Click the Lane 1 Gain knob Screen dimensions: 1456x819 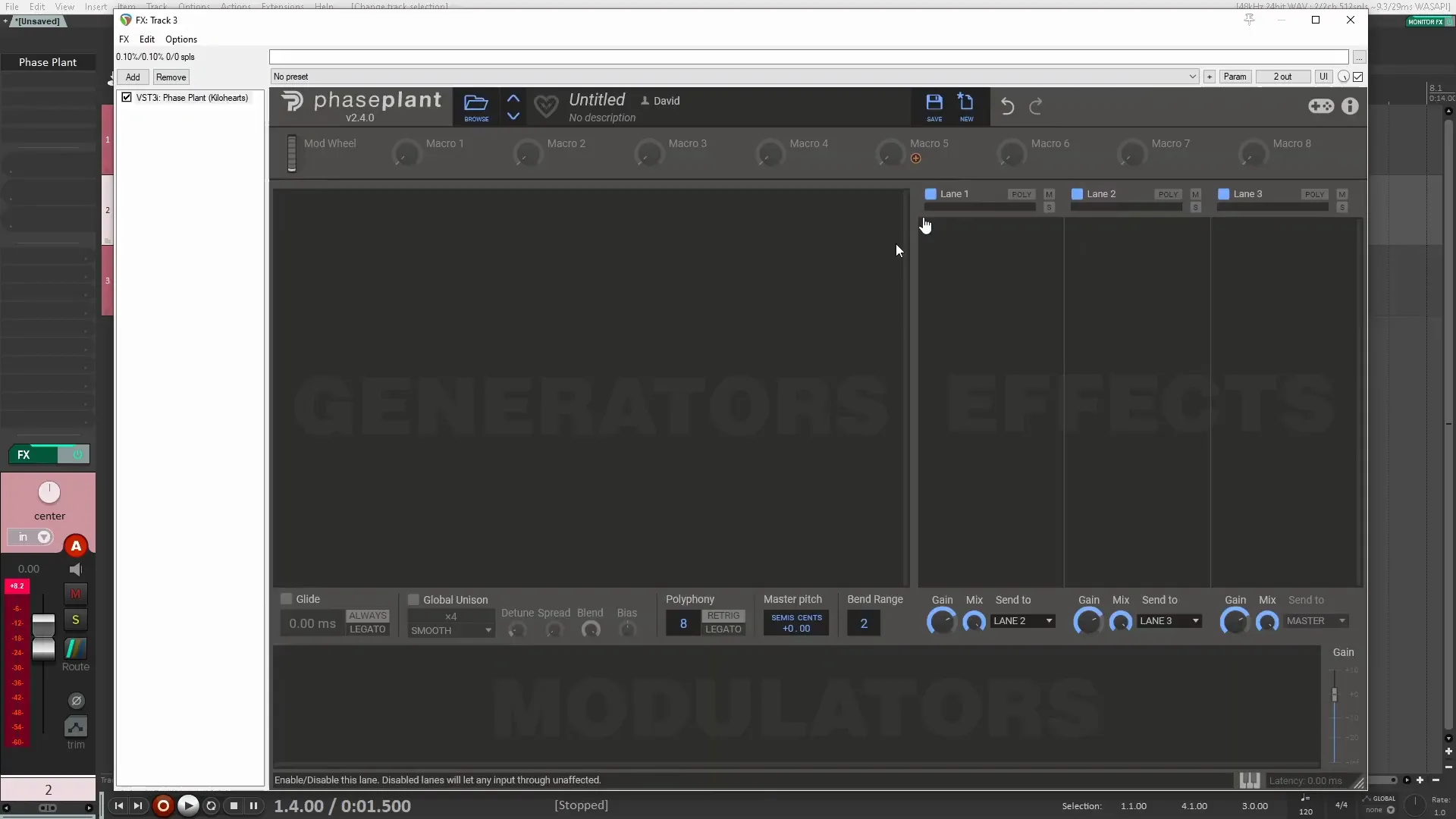pyautogui.click(x=942, y=622)
